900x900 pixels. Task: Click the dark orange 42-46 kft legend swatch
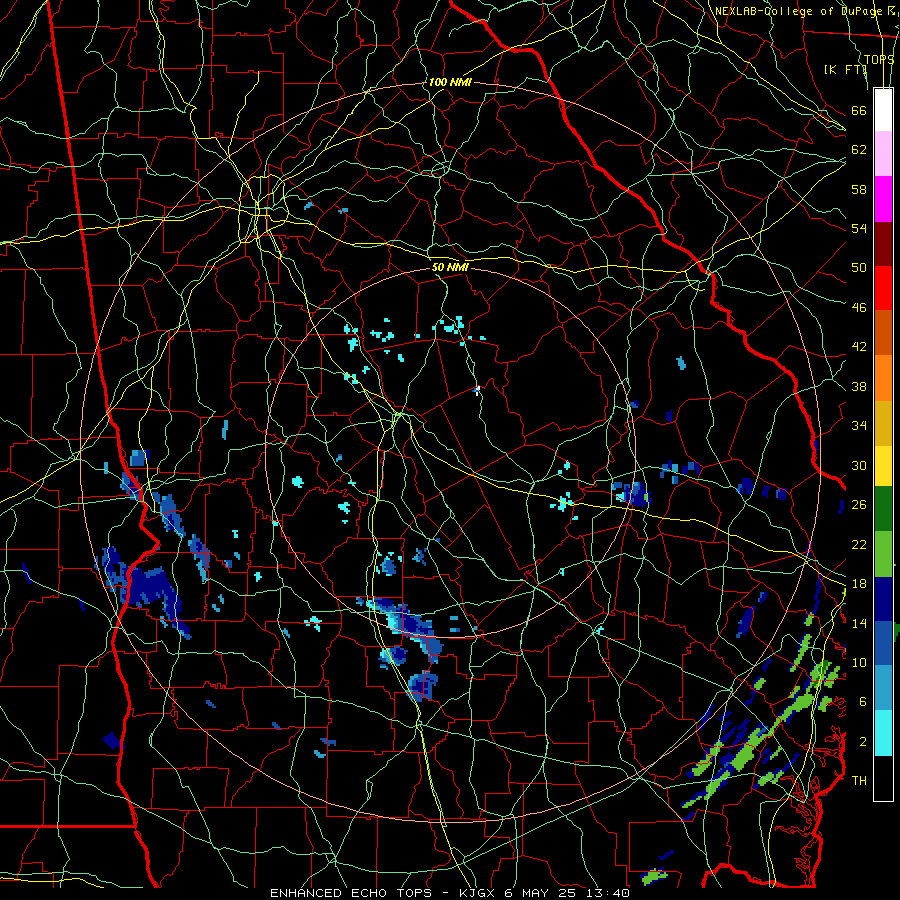point(883,332)
